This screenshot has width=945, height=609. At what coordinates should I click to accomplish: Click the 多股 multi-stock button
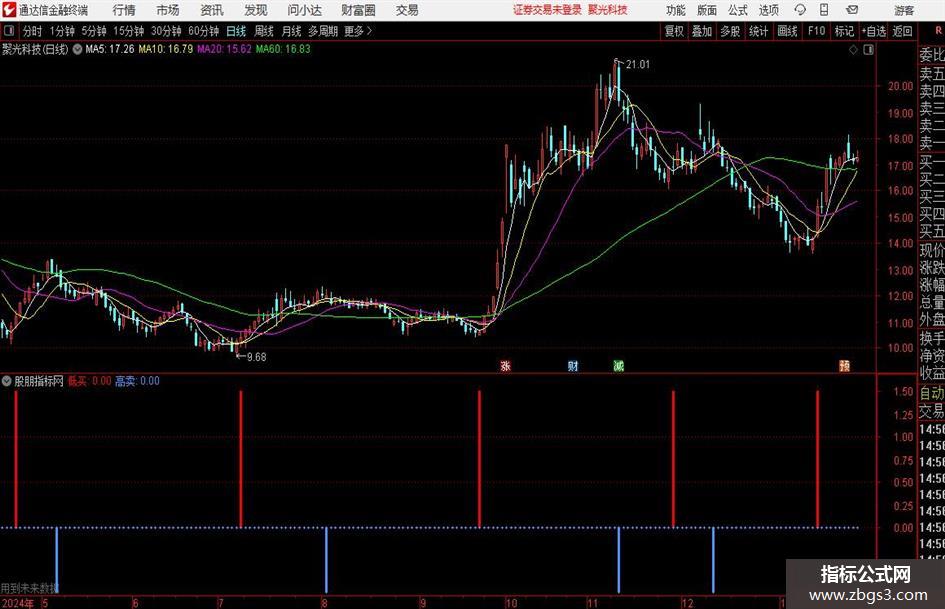click(730, 31)
